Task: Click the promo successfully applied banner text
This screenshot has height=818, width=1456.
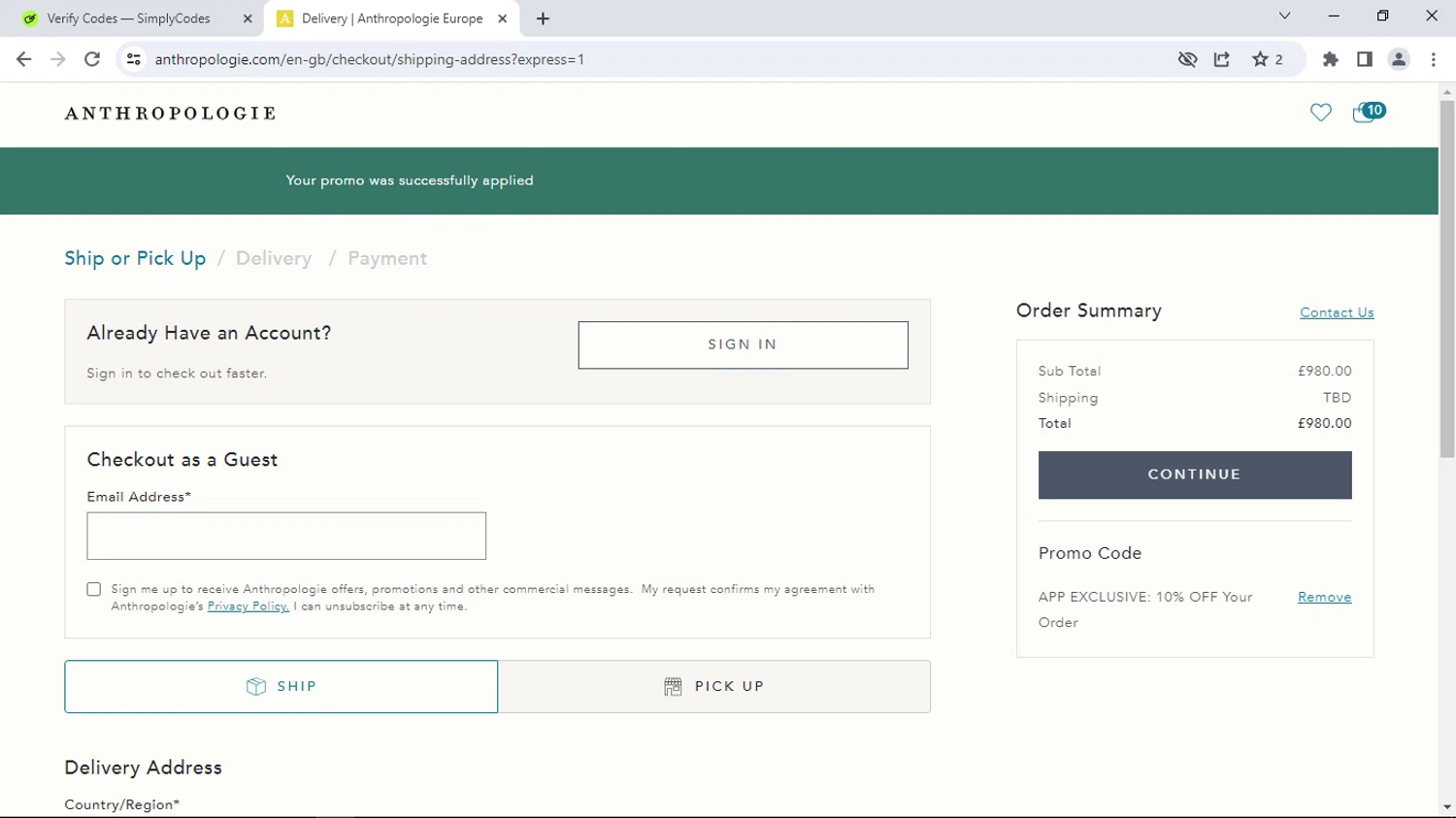Action: [410, 180]
